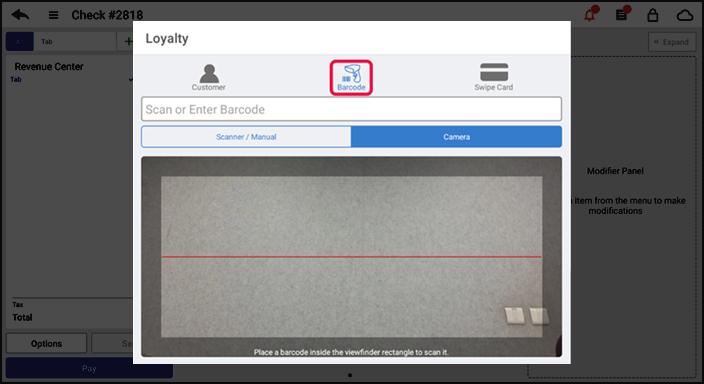Open the orders list icon

622,15
